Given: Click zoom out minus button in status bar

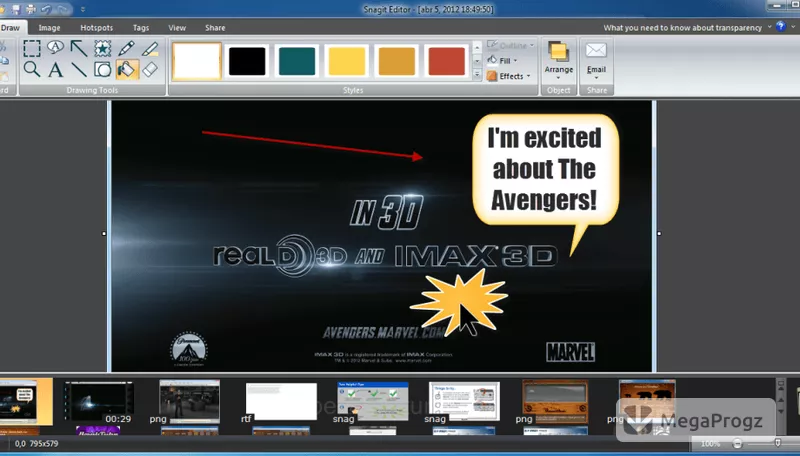Looking at the screenshot, I should click(737, 443).
